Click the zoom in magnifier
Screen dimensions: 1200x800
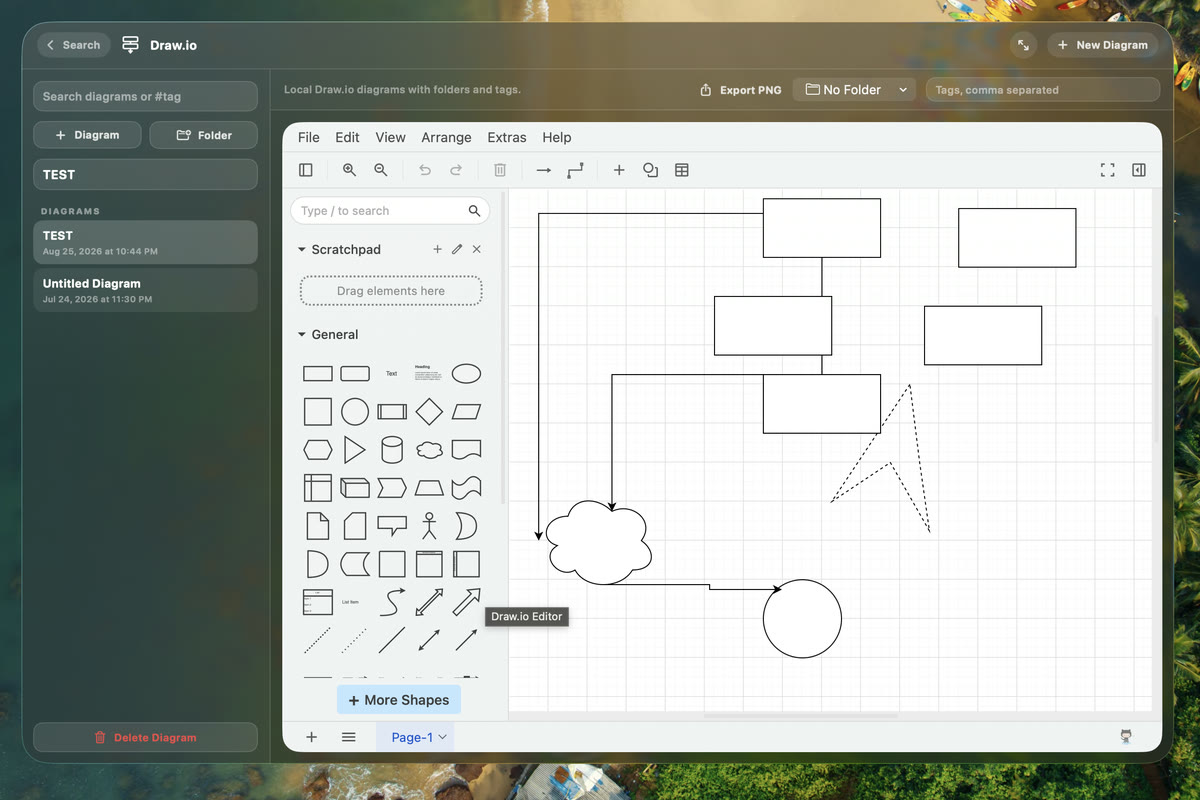point(349,170)
